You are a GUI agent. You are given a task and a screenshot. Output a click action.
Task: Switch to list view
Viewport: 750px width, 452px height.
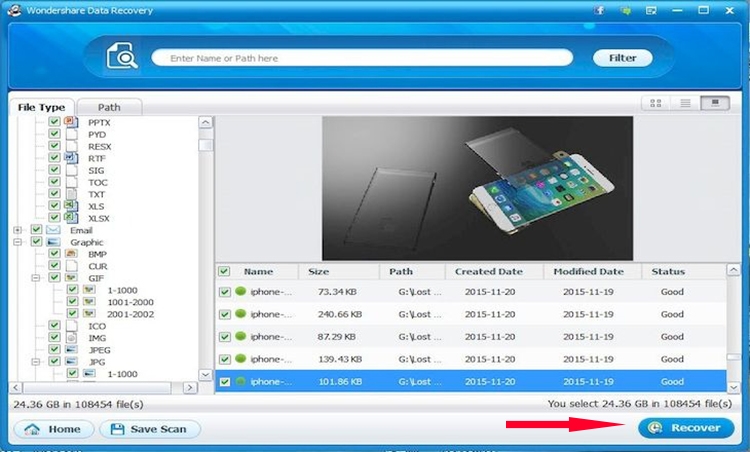685,103
